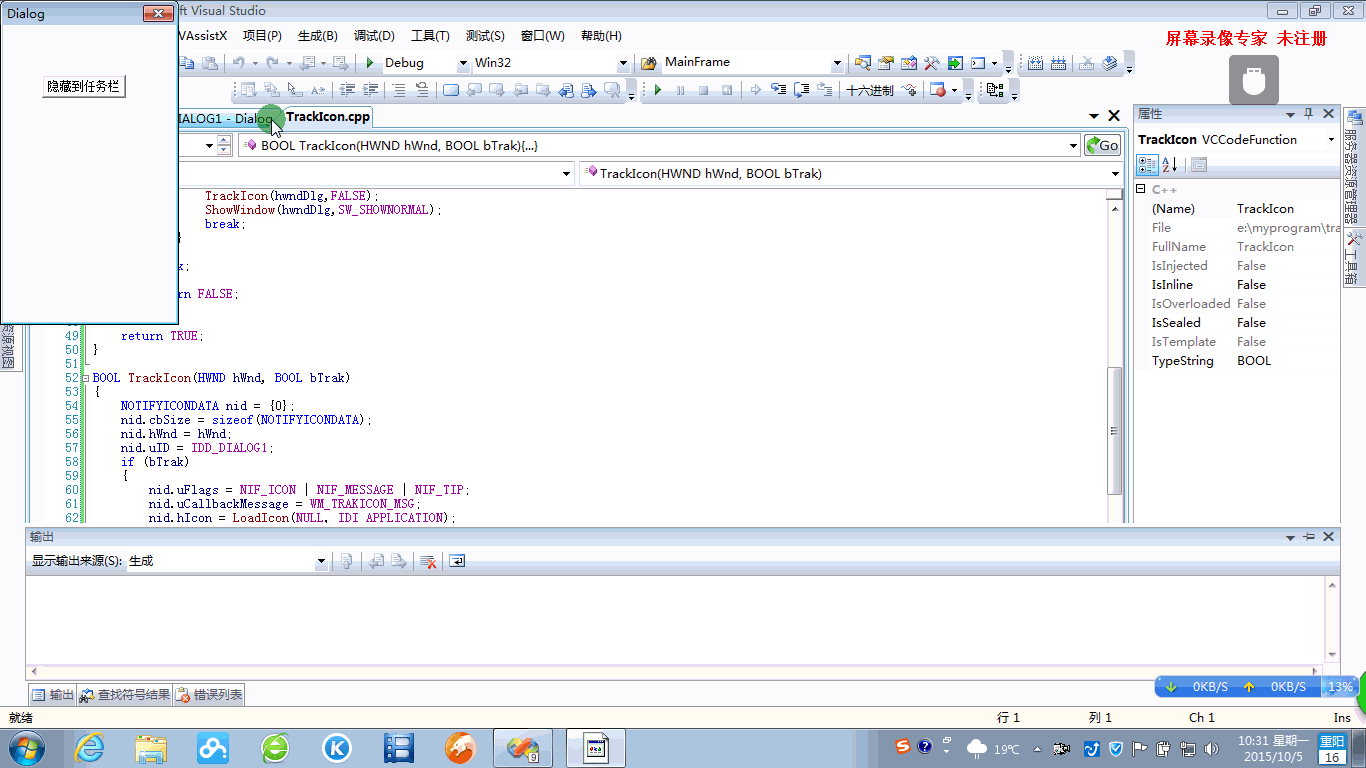Open the Output source dropdown (生成)
The height and width of the screenshot is (768, 1366).
[321, 562]
